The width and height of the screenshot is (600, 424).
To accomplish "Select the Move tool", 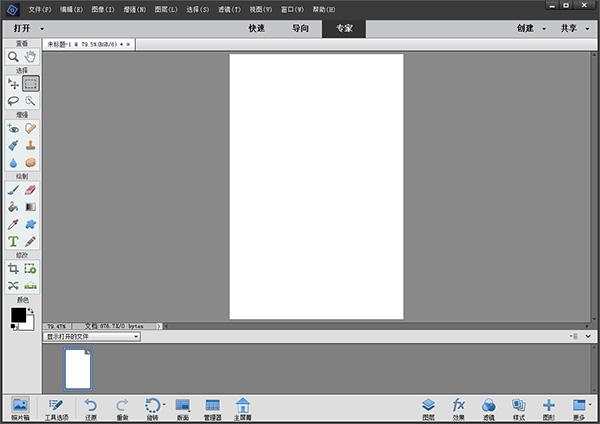I will [13, 84].
